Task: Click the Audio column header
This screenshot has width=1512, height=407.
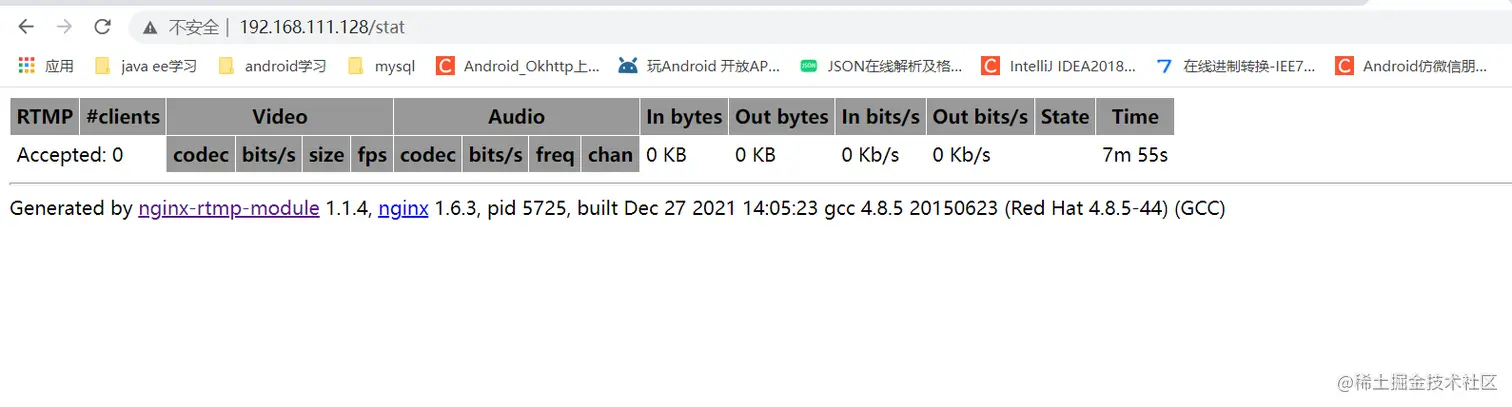Action: point(516,117)
